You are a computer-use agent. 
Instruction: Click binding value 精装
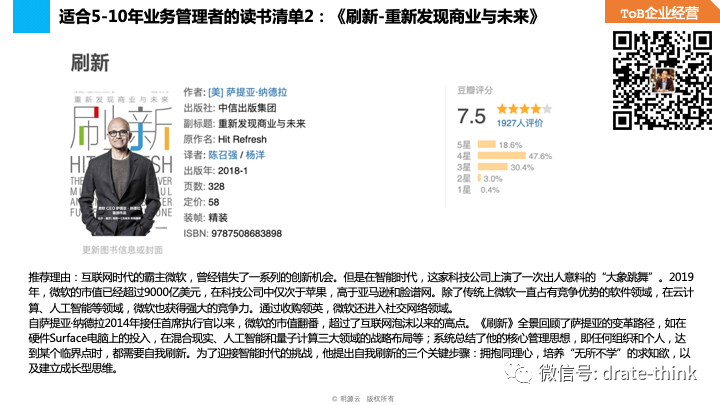[218, 218]
